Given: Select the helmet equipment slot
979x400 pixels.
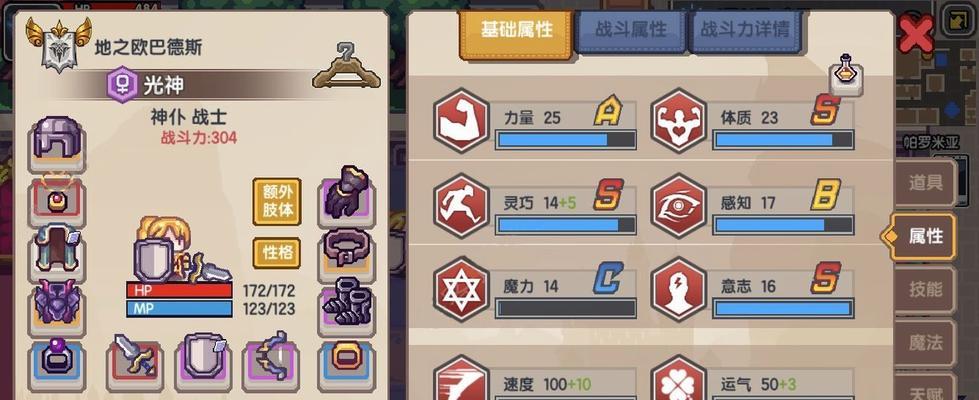Looking at the screenshot, I should click(57, 144).
